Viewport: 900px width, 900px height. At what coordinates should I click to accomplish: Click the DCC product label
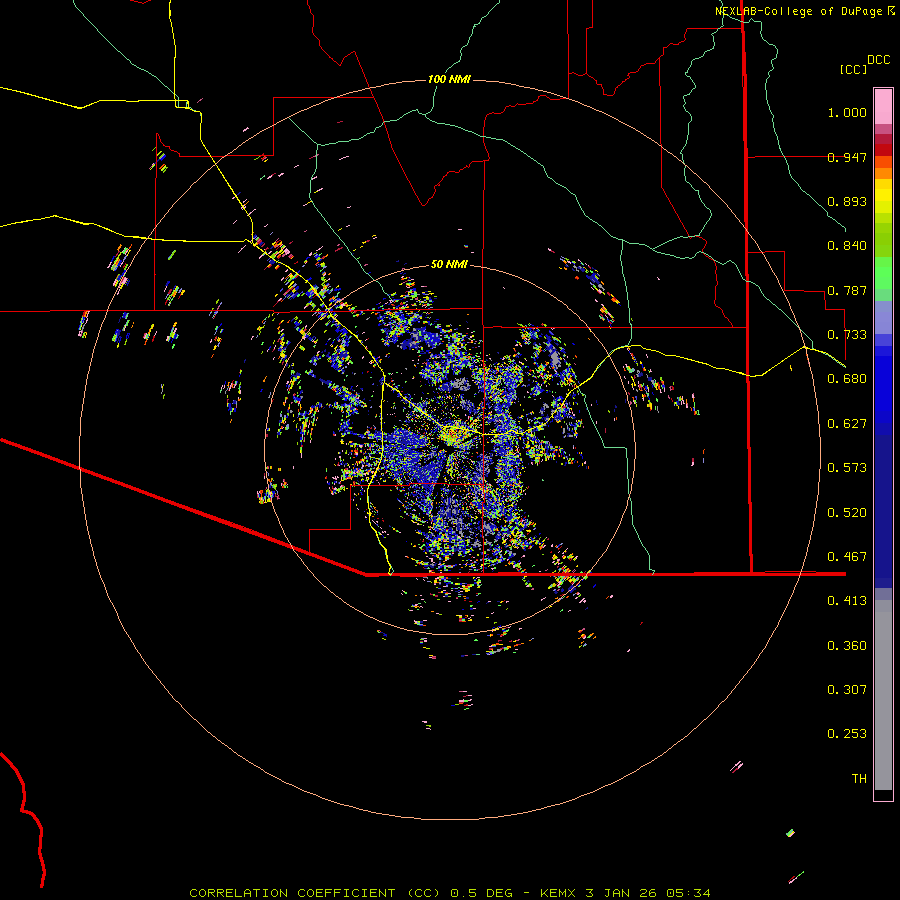point(878,60)
